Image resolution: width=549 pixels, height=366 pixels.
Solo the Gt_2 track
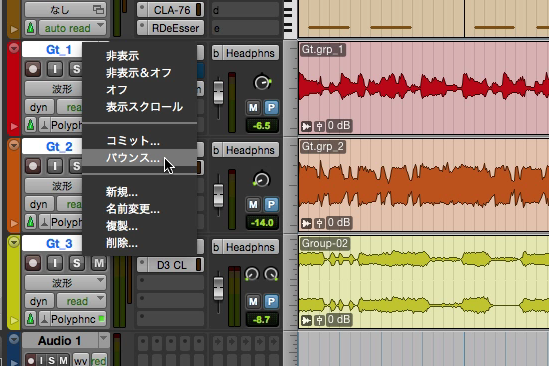click(76, 166)
